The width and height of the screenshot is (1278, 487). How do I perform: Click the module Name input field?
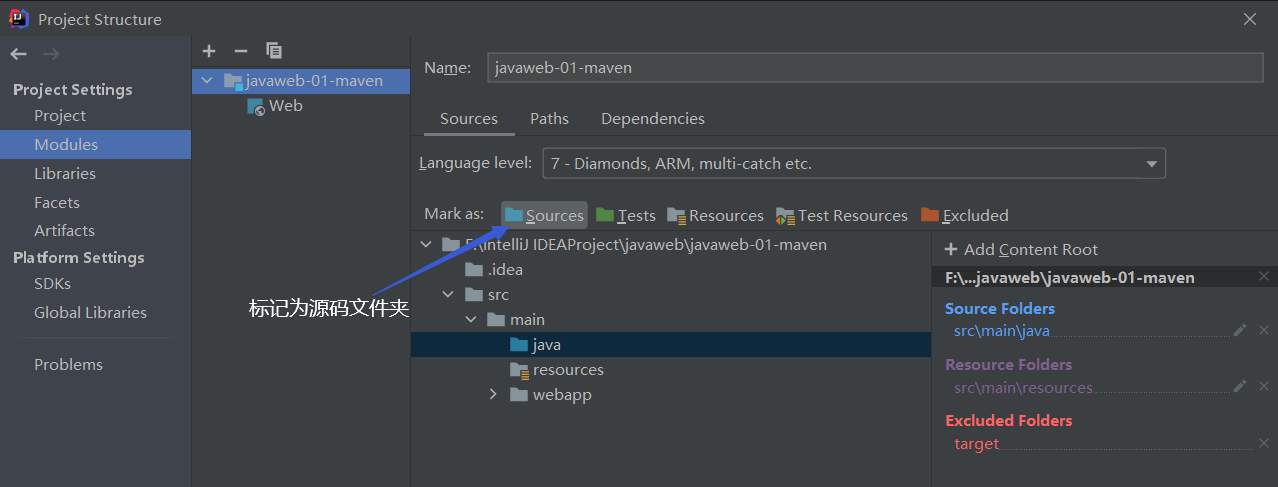(x=876, y=67)
